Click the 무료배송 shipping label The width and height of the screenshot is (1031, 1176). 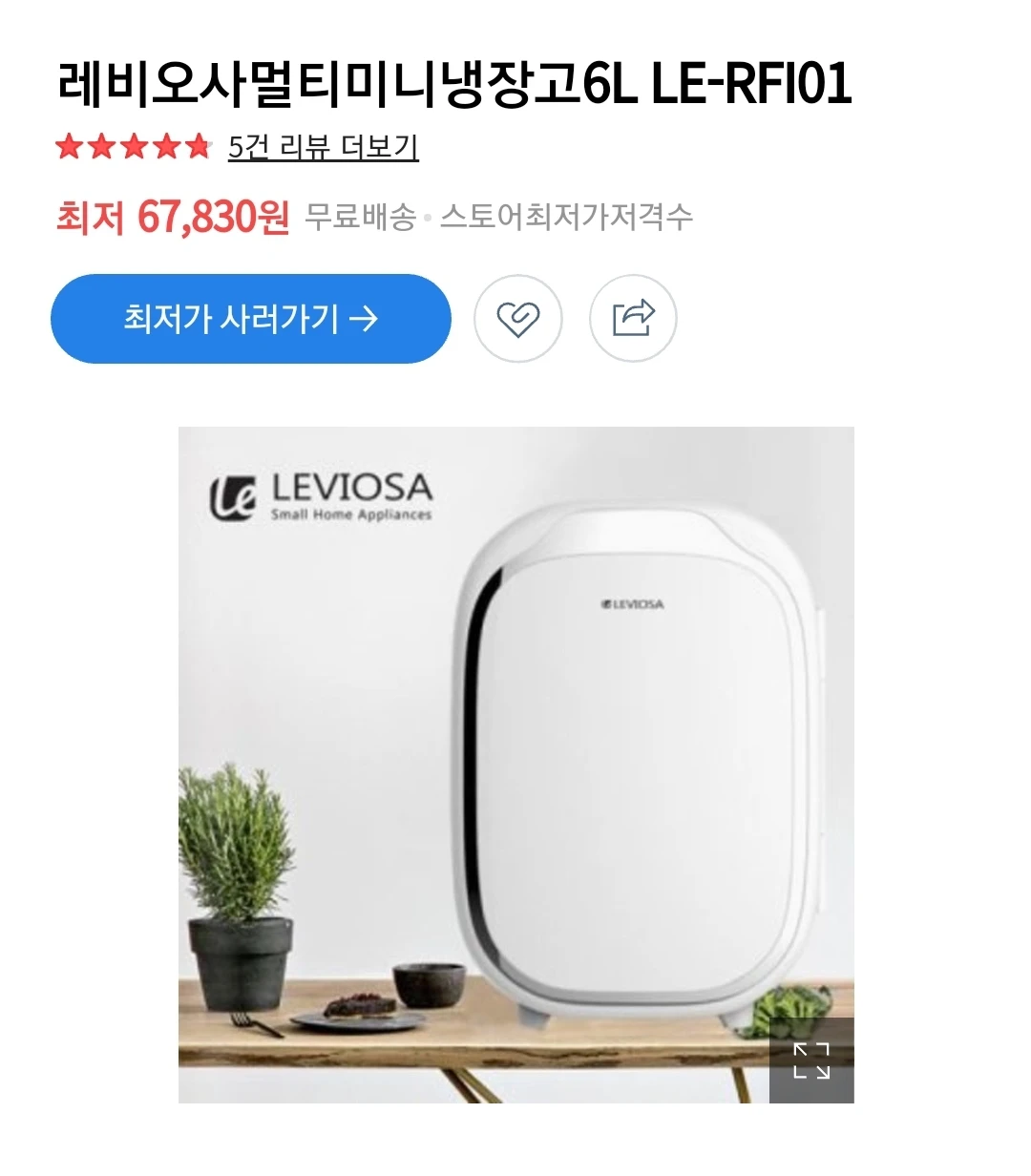tap(360, 218)
